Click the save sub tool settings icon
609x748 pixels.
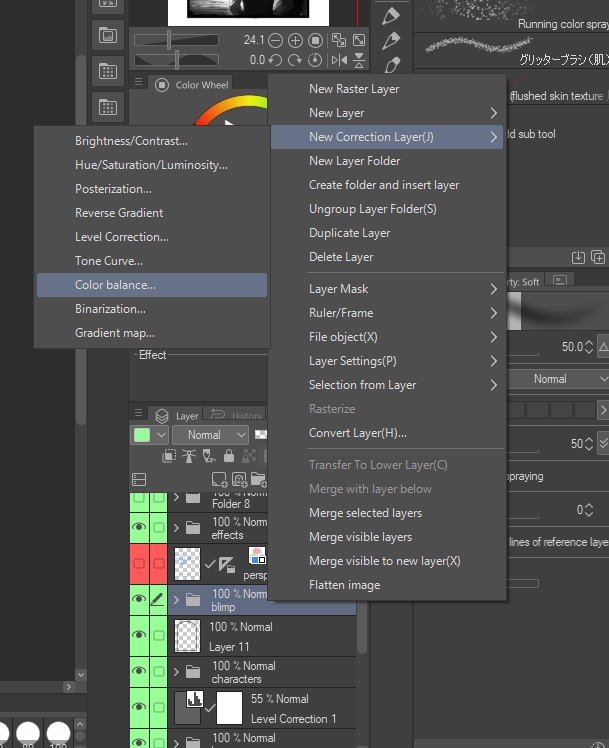tap(578, 258)
